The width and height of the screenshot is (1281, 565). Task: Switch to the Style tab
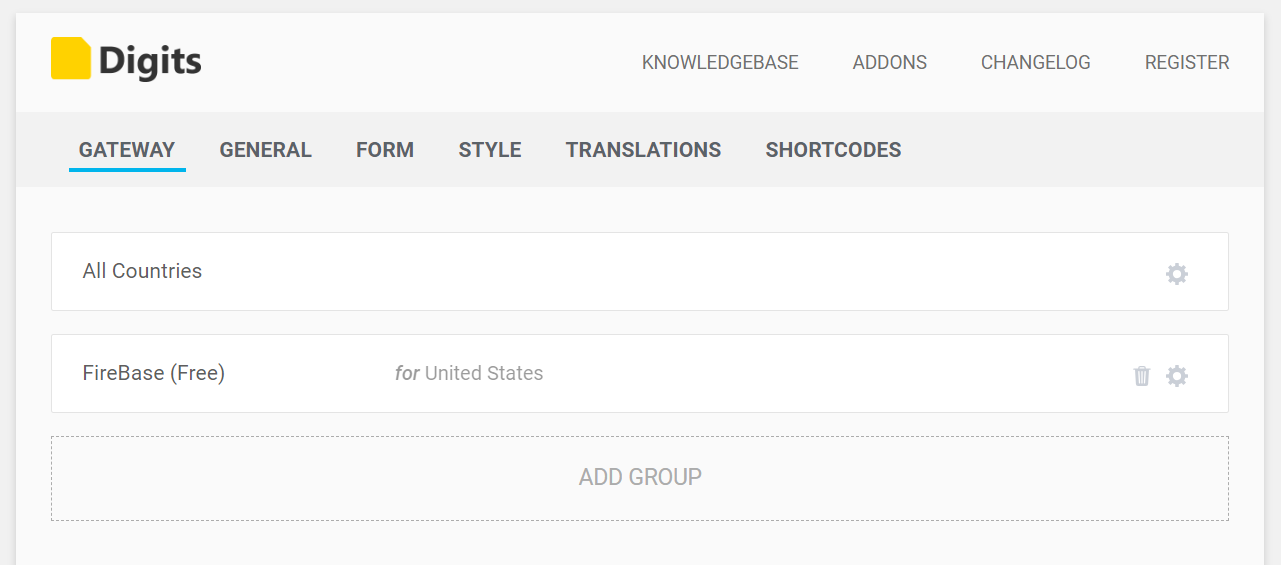coord(490,150)
